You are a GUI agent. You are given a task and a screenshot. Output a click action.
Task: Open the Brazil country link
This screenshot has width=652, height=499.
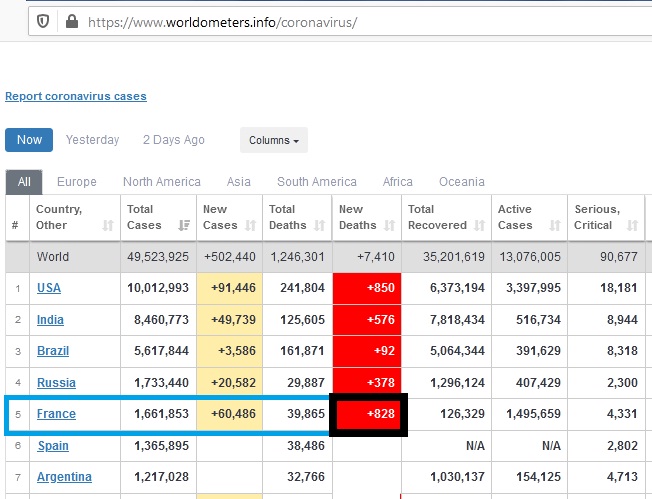click(53, 351)
